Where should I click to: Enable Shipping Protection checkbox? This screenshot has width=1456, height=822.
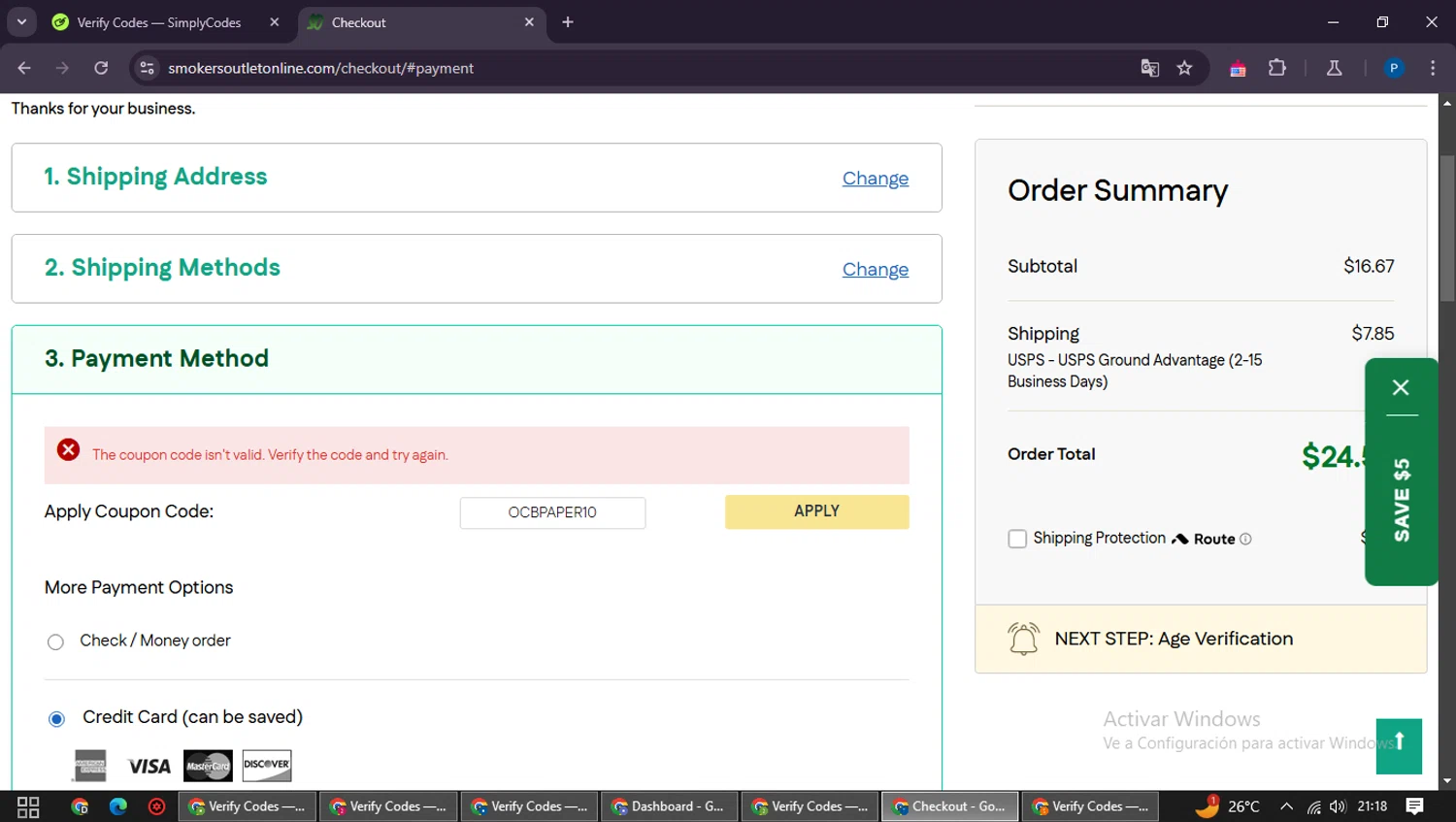tap(1017, 539)
